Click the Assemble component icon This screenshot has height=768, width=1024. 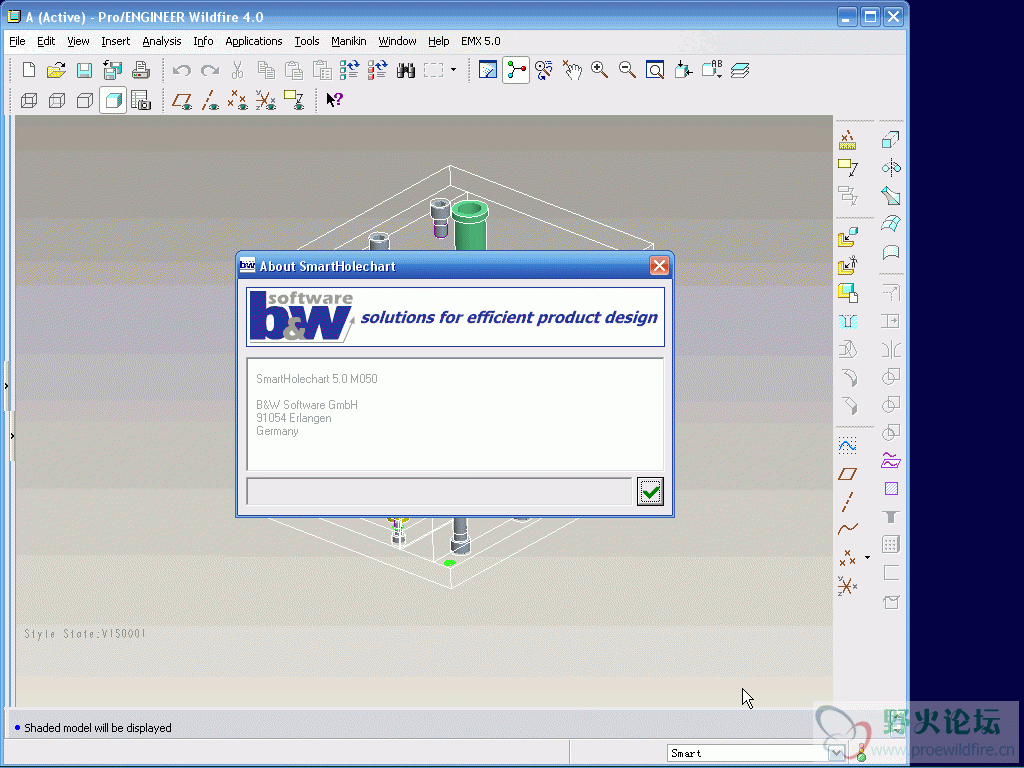pos(848,238)
